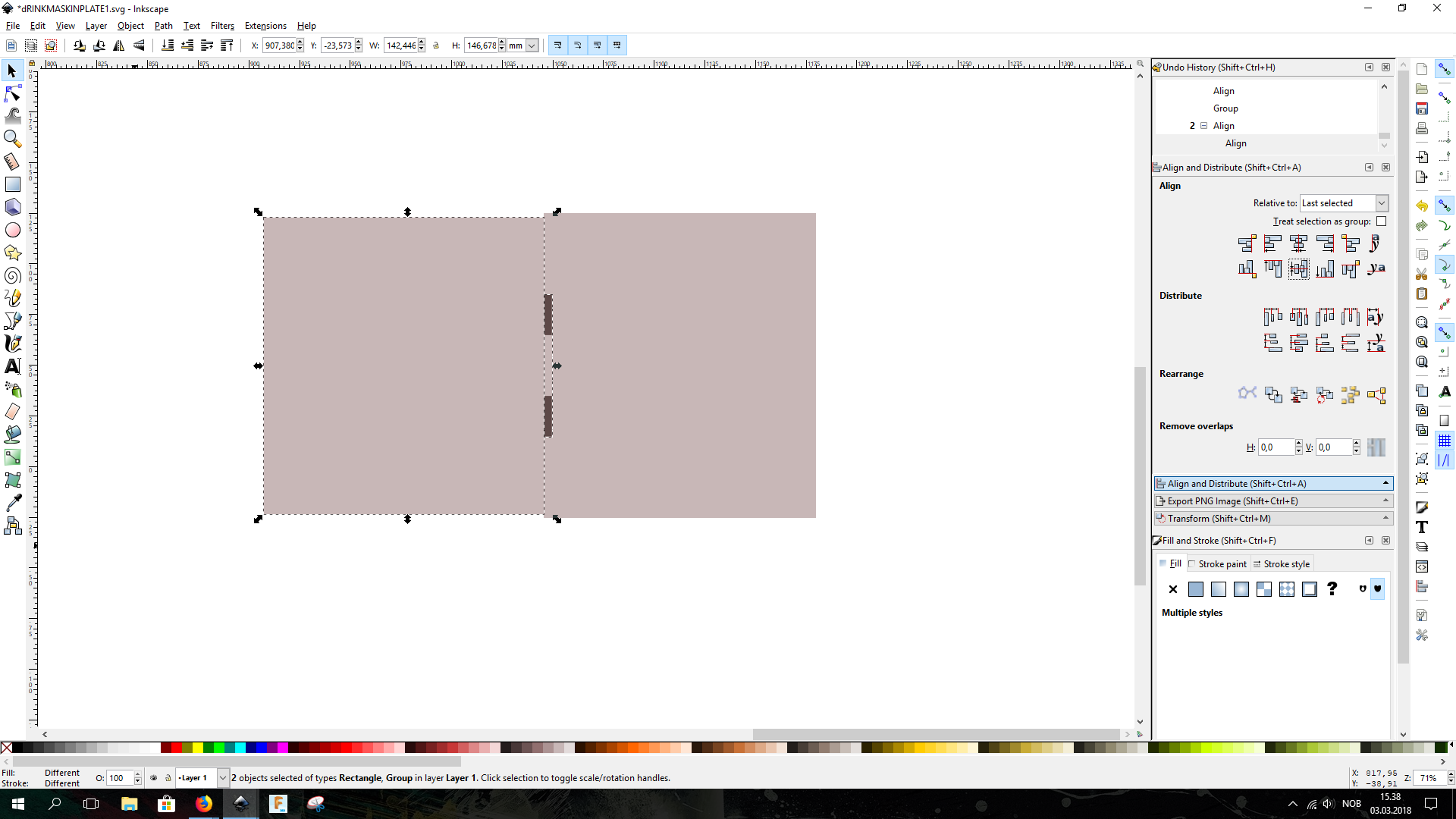Image resolution: width=1456 pixels, height=819 pixels.
Task: Select the Eraser tool
Action: pyautogui.click(x=13, y=412)
